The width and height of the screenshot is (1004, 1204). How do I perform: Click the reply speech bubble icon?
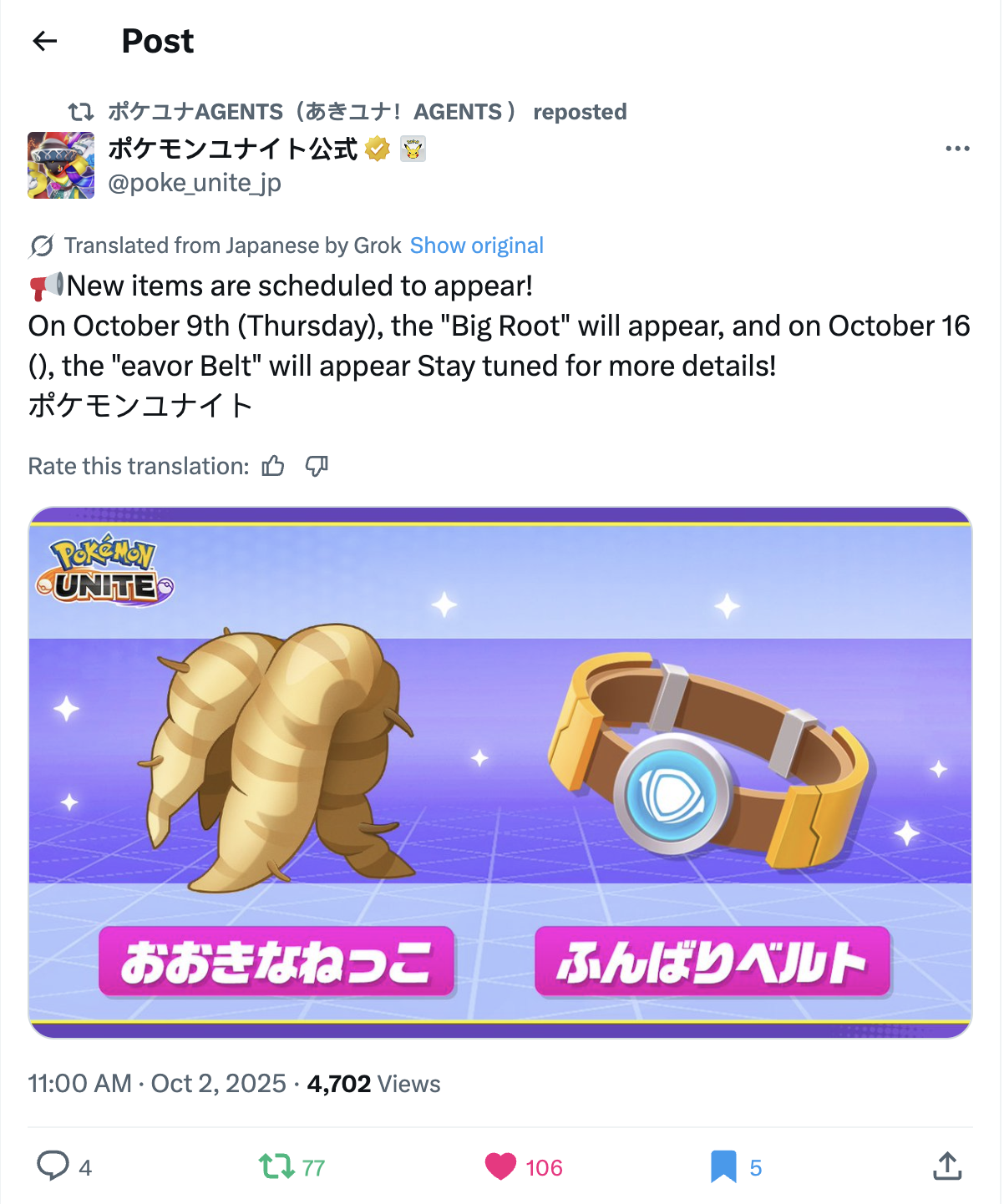pos(53,1166)
